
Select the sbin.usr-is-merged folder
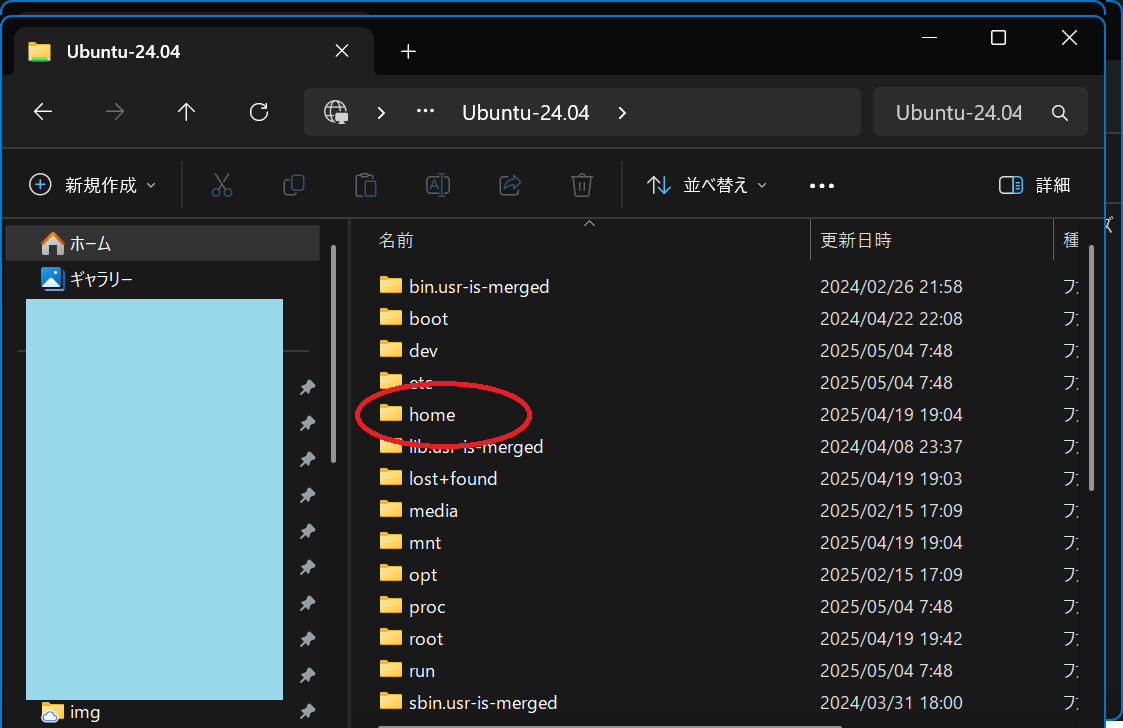[483, 703]
